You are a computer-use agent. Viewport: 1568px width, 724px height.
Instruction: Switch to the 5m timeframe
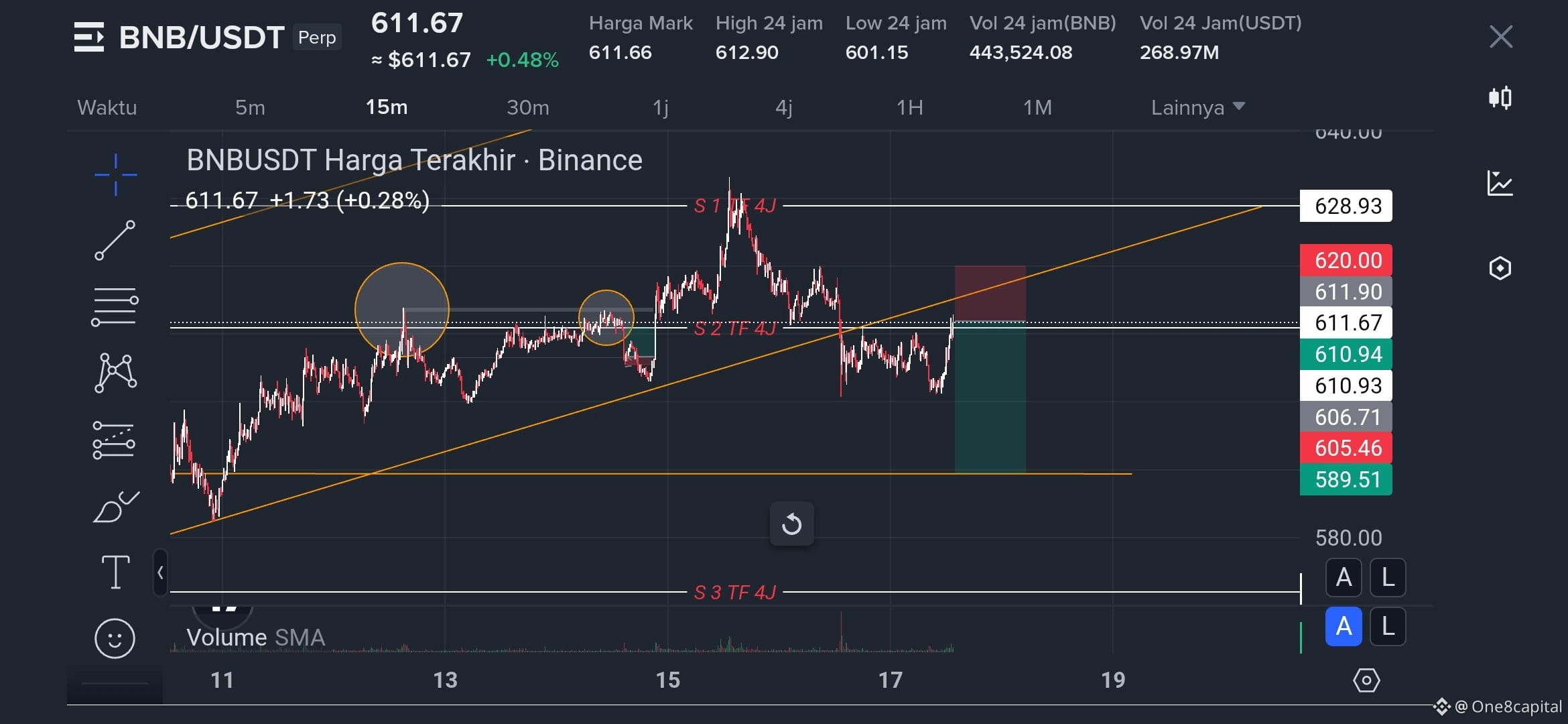tap(250, 107)
